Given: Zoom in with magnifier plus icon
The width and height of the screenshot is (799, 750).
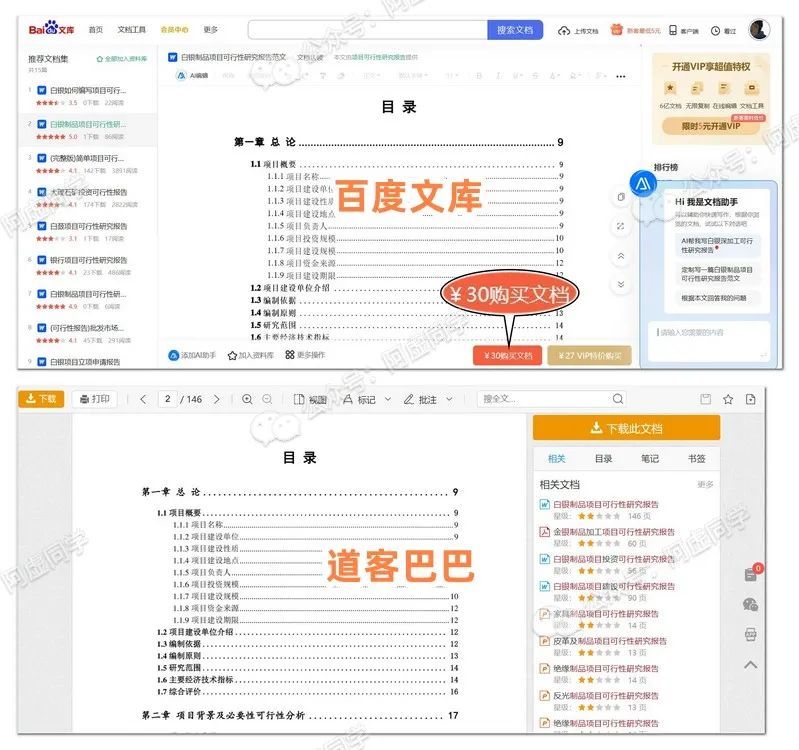Looking at the screenshot, I should coord(247,399).
